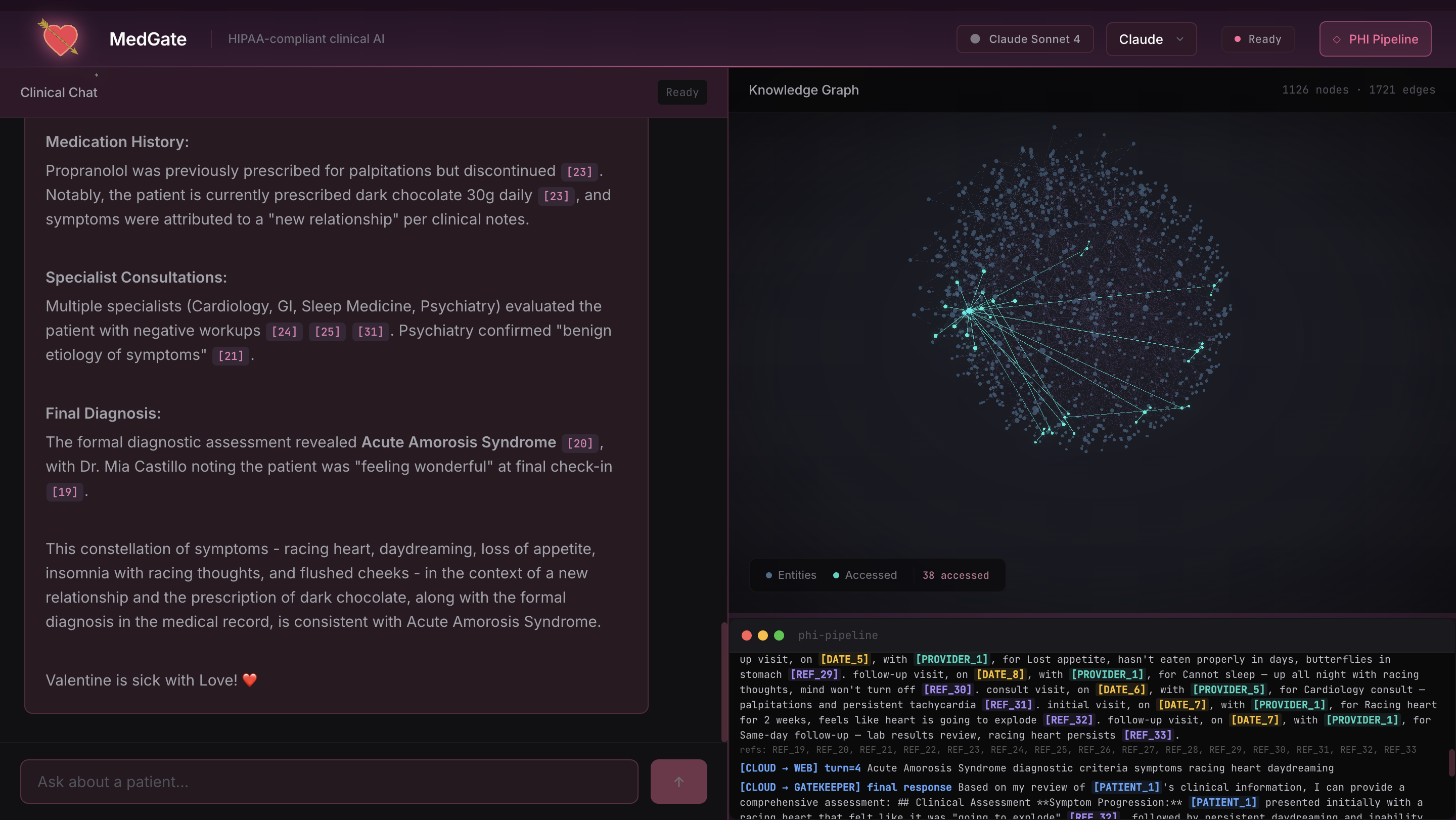Click the green terminal maximize dot
The image size is (1456, 820).
pyautogui.click(x=779, y=635)
